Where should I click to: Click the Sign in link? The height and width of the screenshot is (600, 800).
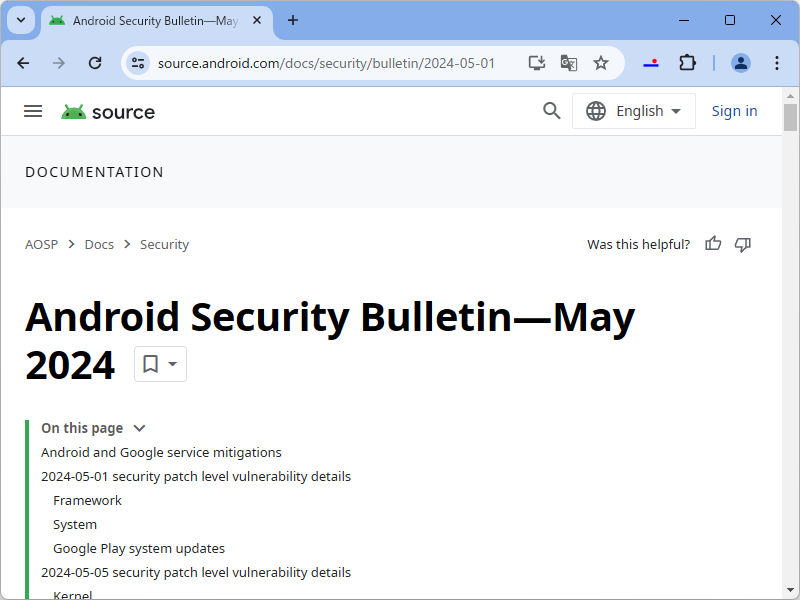click(x=735, y=111)
